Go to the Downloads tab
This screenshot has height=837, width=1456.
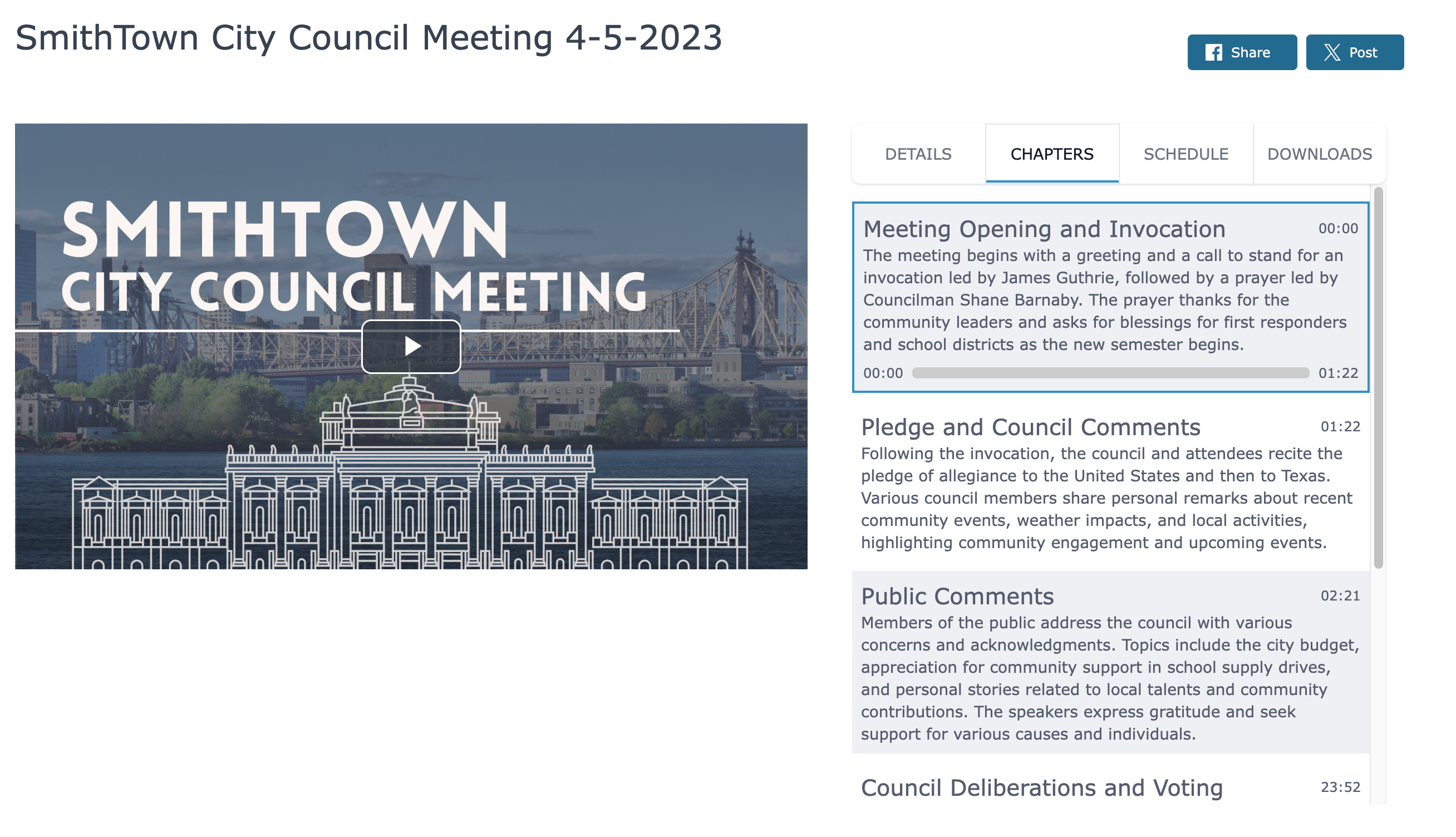click(1319, 154)
